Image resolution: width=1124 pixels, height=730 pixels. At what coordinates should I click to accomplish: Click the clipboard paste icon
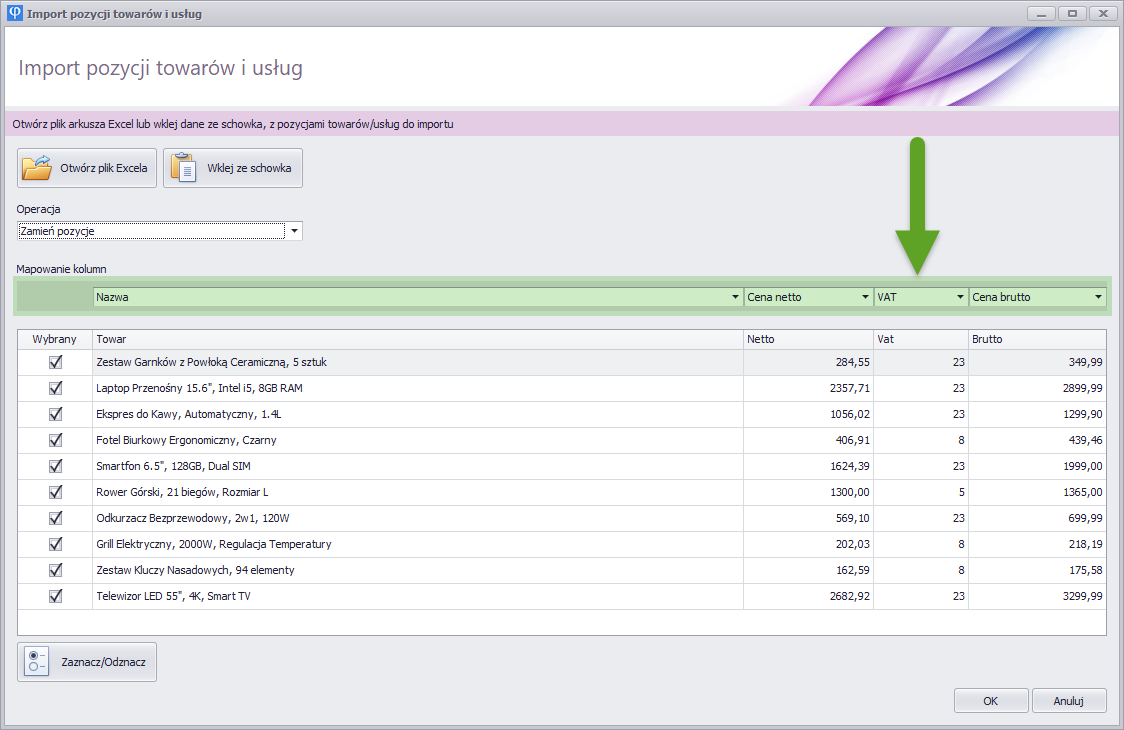(x=183, y=168)
